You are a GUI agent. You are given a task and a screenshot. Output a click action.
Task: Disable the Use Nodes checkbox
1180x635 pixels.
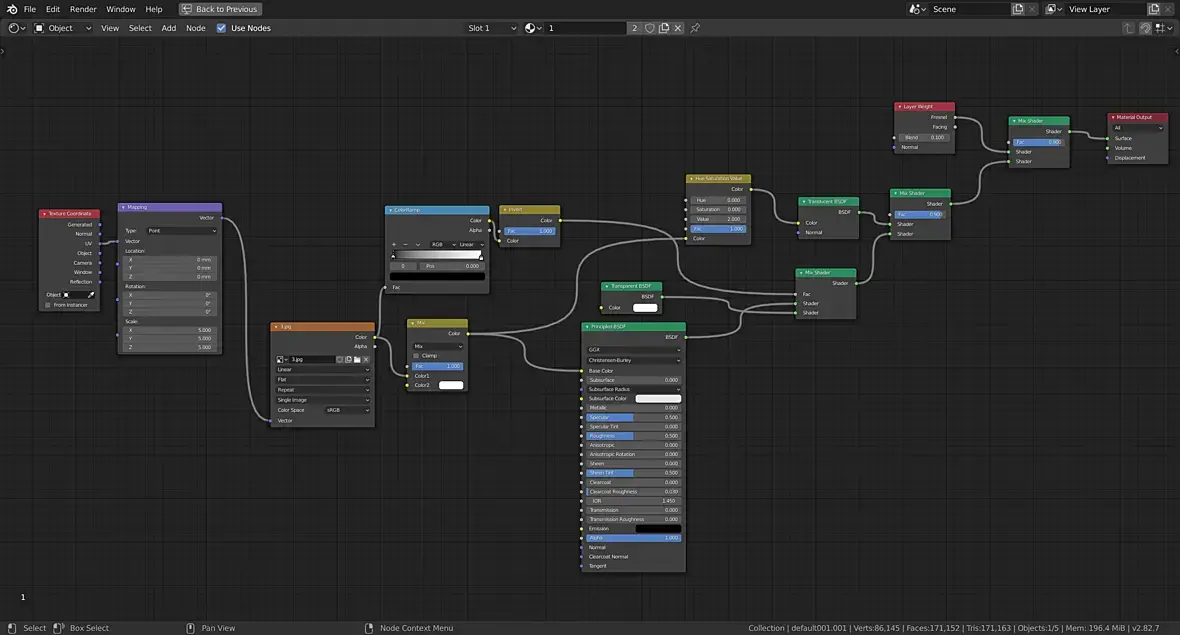(x=221, y=28)
